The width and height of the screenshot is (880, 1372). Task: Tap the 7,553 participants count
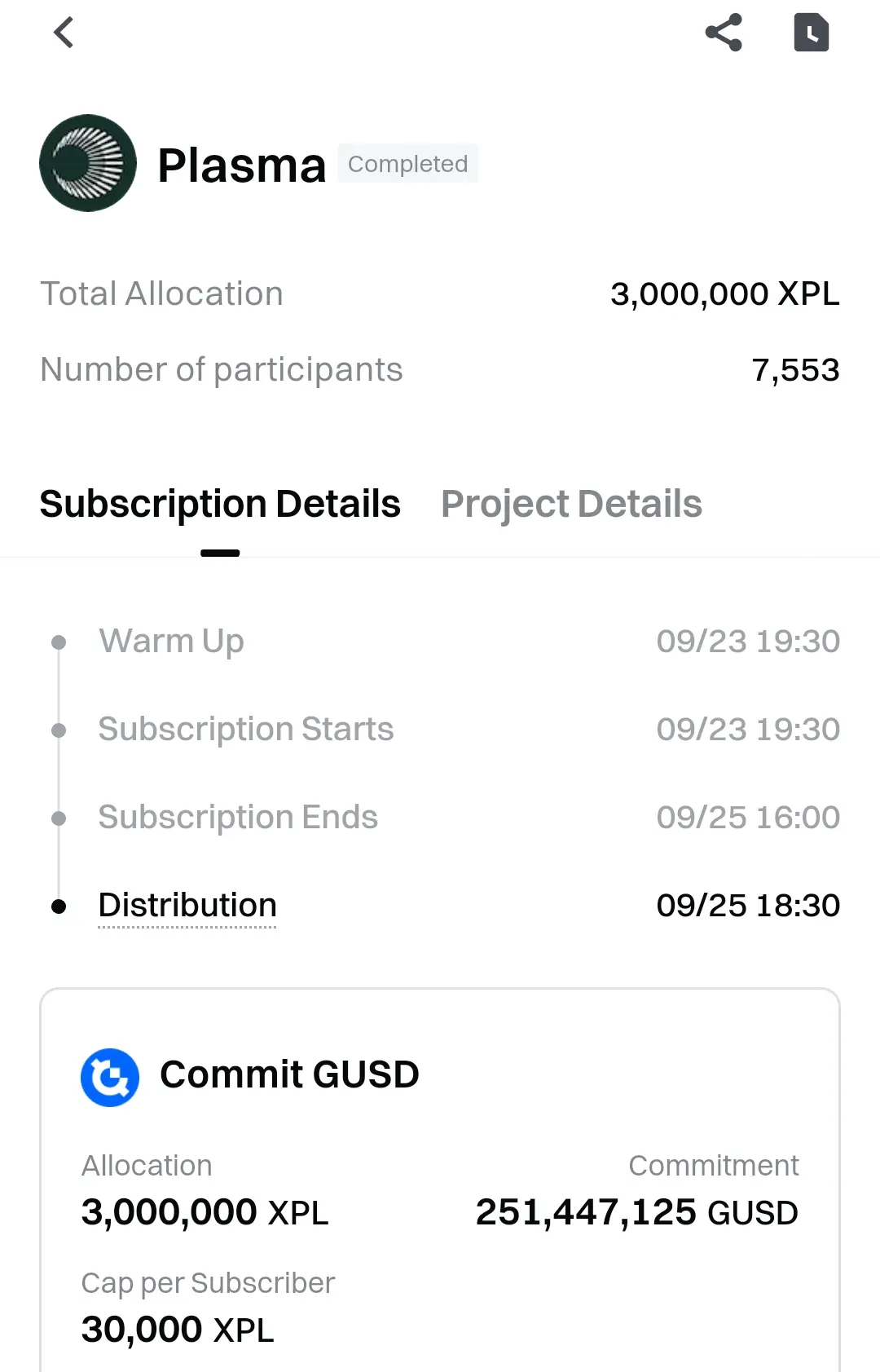pyautogui.click(x=795, y=370)
